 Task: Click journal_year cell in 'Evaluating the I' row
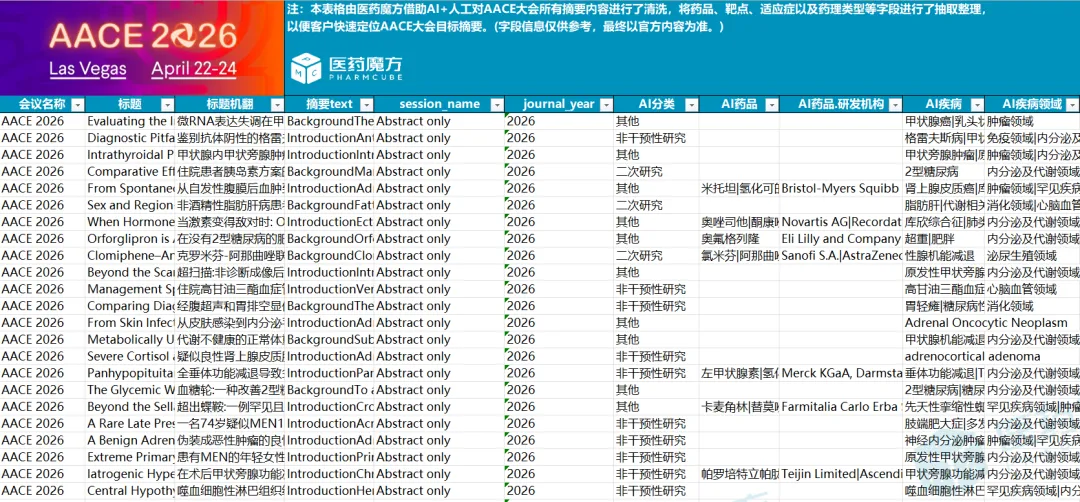pyautogui.click(x=559, y=121)
